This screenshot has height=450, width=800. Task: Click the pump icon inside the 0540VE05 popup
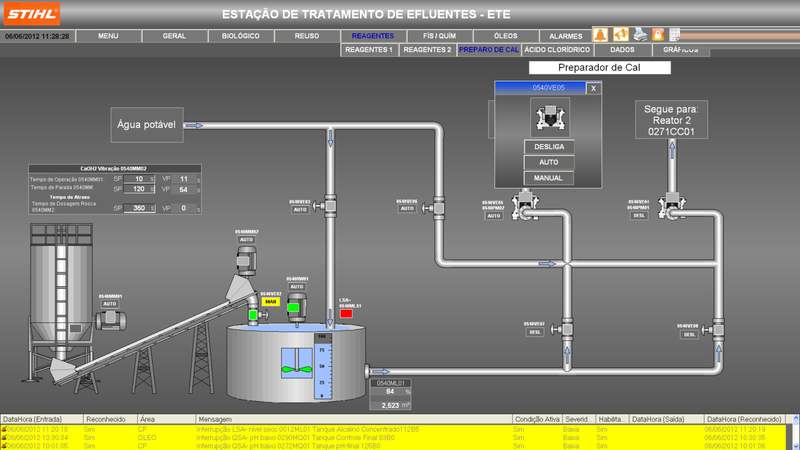[549, 117]
